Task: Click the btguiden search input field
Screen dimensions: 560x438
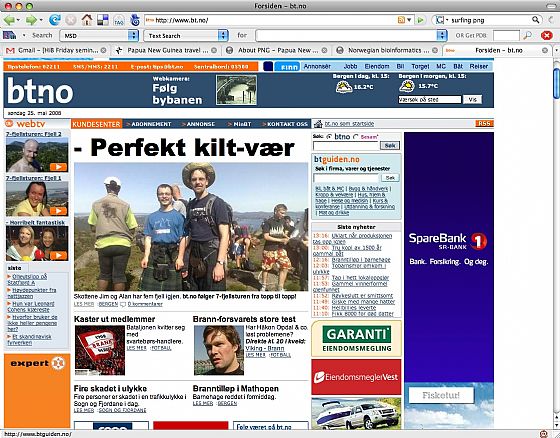Action: 346,178
